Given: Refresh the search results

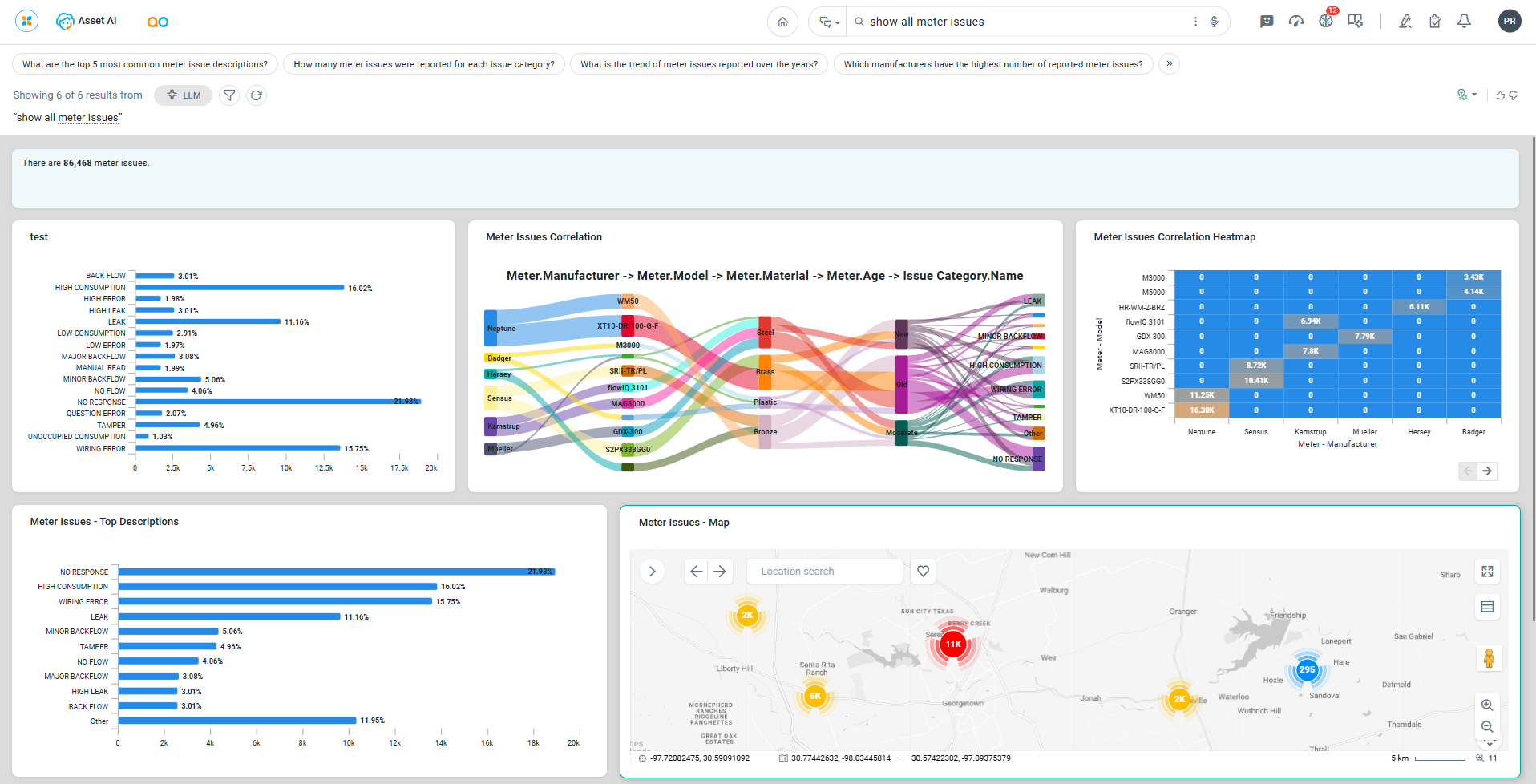Looking at the screenshot, I should (257, 95).
